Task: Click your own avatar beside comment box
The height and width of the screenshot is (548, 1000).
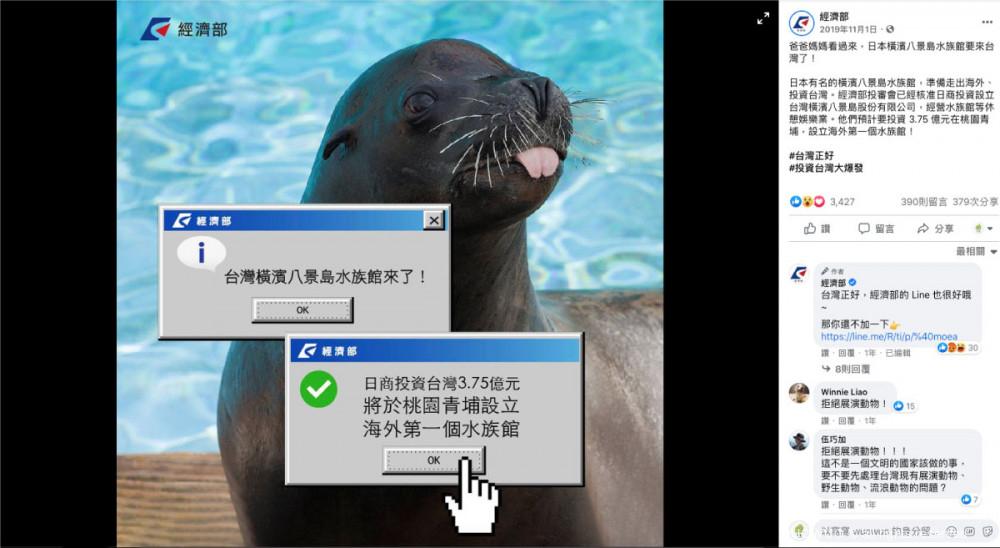Action: coord(799,531)
